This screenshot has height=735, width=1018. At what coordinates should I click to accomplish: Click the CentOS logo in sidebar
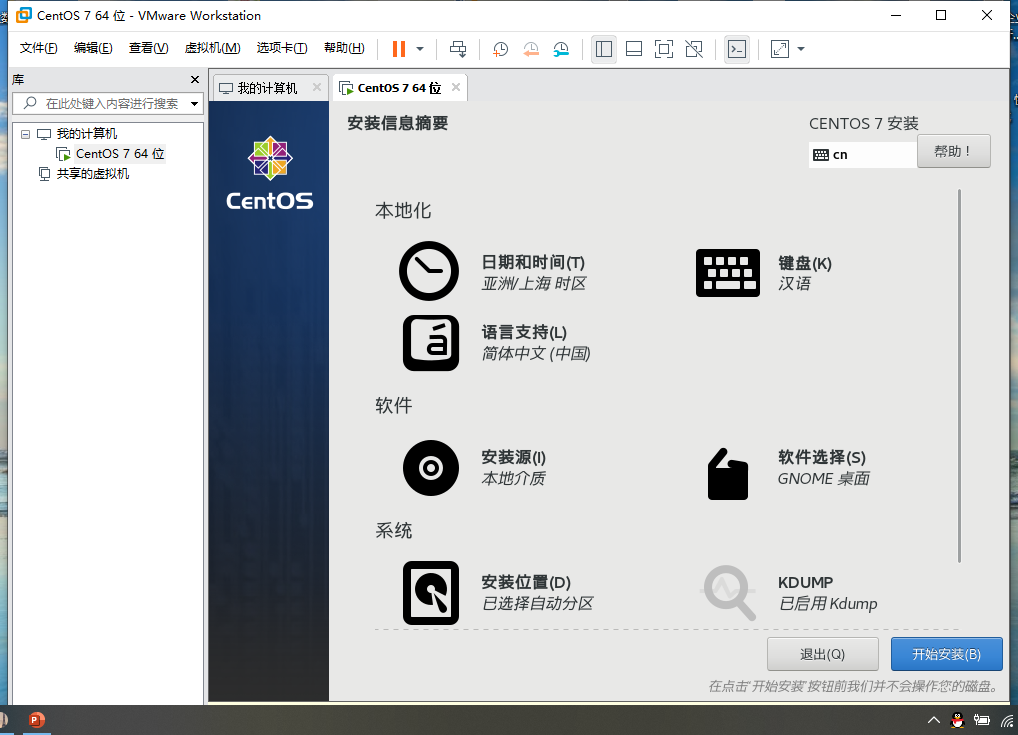click(x=269, y=173)
